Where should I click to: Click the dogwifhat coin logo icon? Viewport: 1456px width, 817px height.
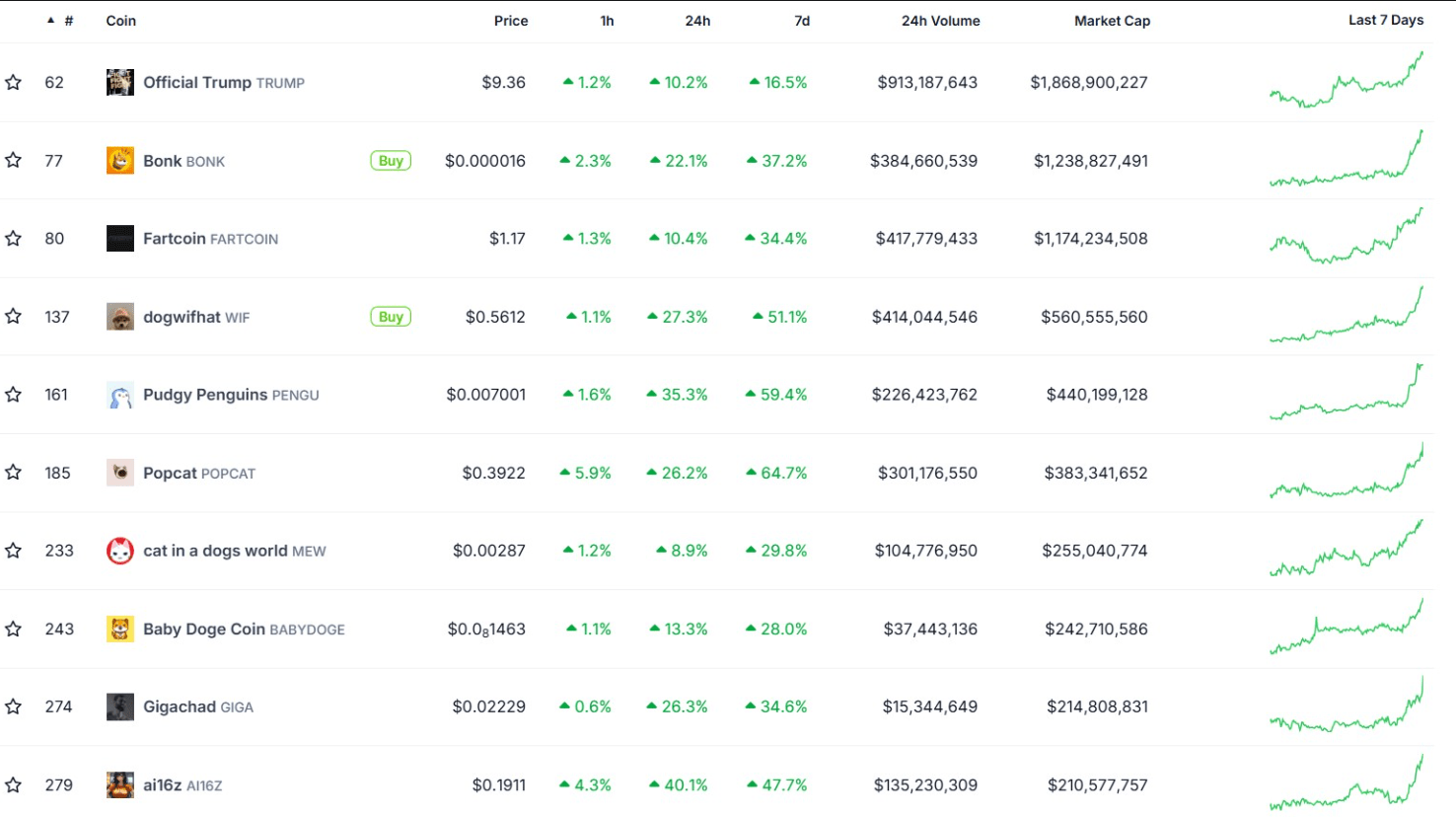[x=120, y=317]
